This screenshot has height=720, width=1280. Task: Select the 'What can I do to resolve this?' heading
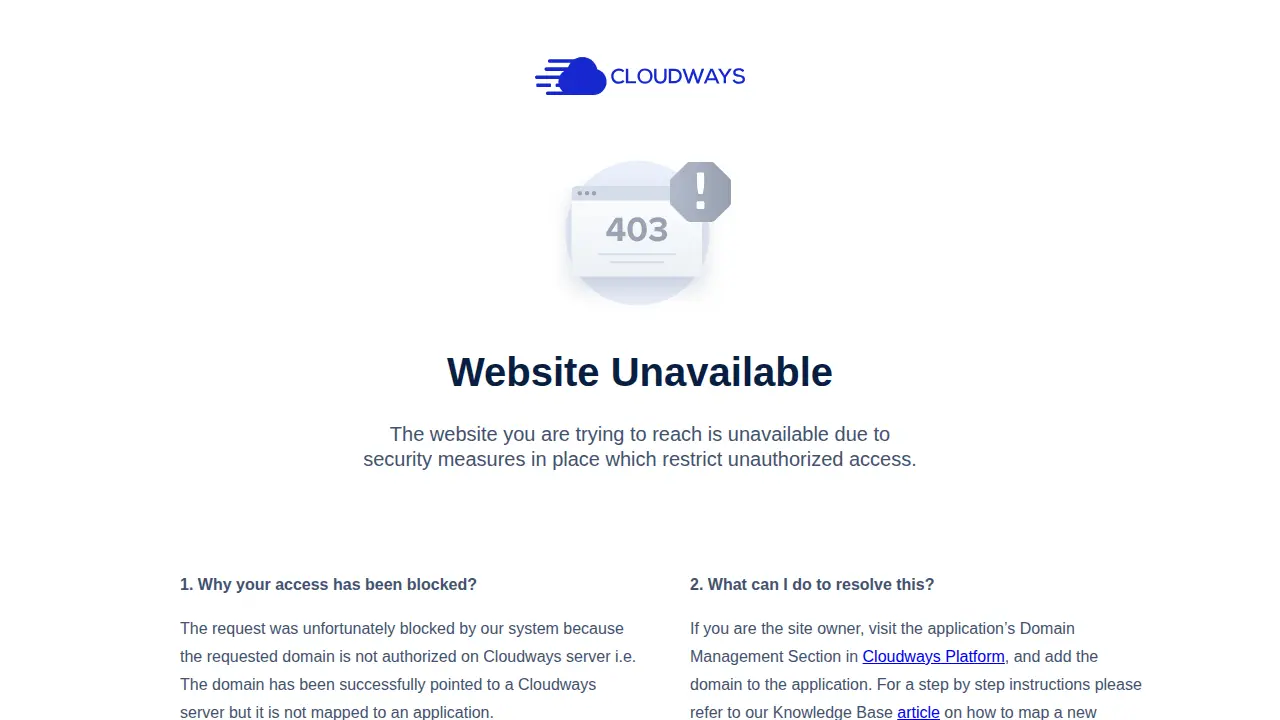pyautogui.click(x=812, y=584)
